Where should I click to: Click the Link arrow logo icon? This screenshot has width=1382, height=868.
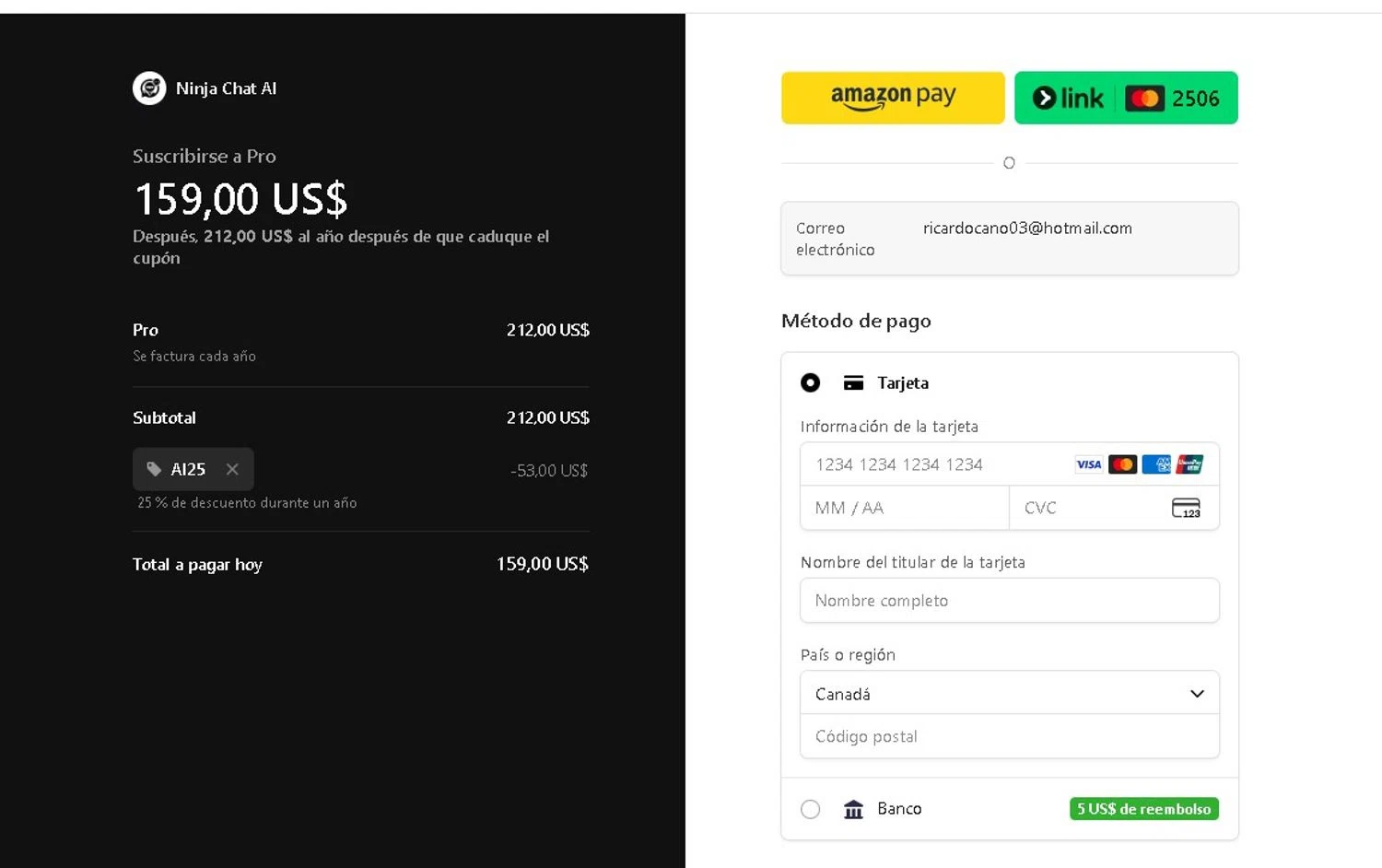pos(1044,99)
